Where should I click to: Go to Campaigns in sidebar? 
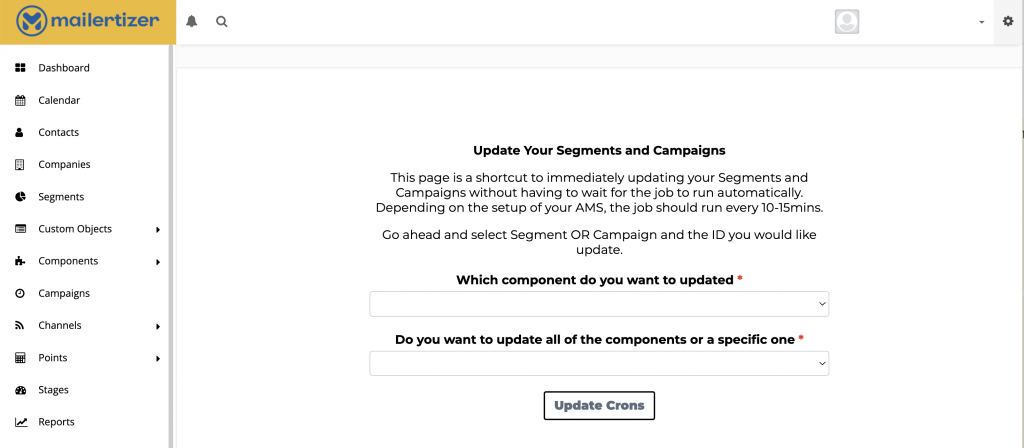tap(64, 293)
